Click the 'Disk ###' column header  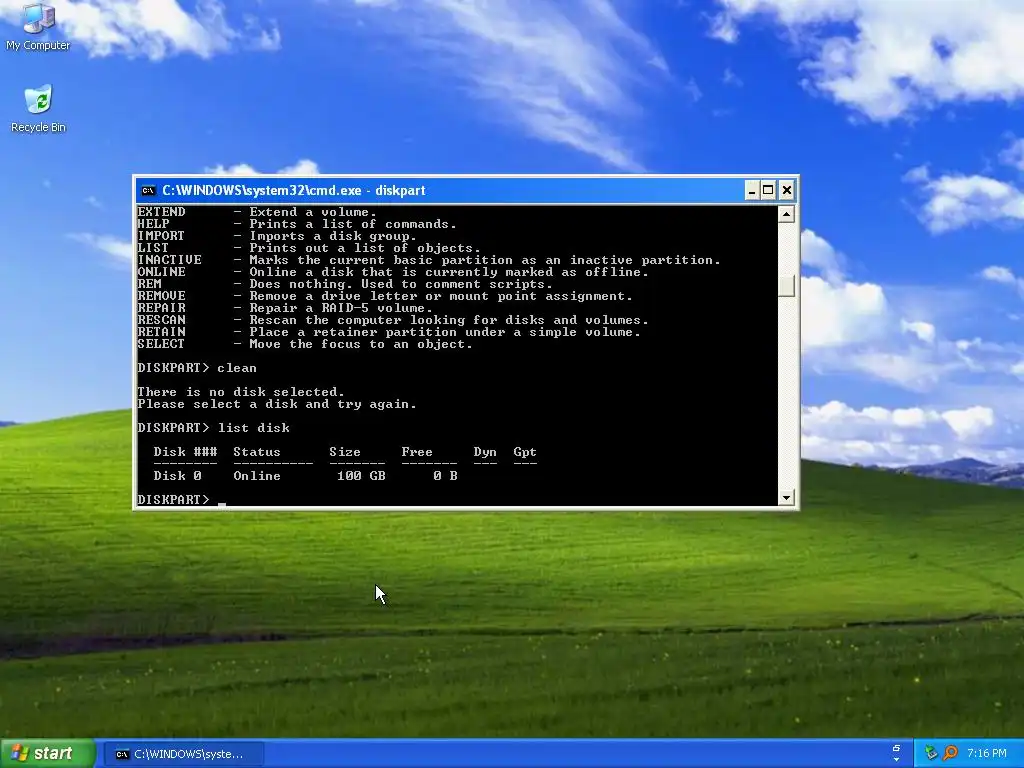click(185, 452)
